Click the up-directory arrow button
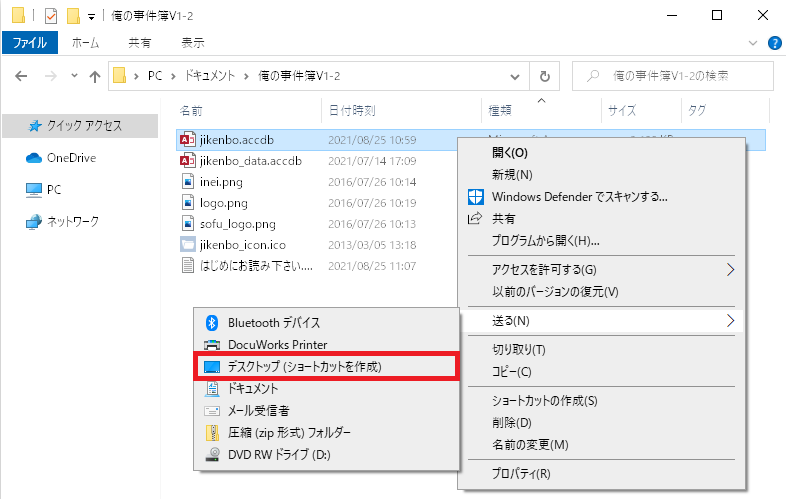Image resolution: width=787 pixels, height=499 pixels. point(95,76)
